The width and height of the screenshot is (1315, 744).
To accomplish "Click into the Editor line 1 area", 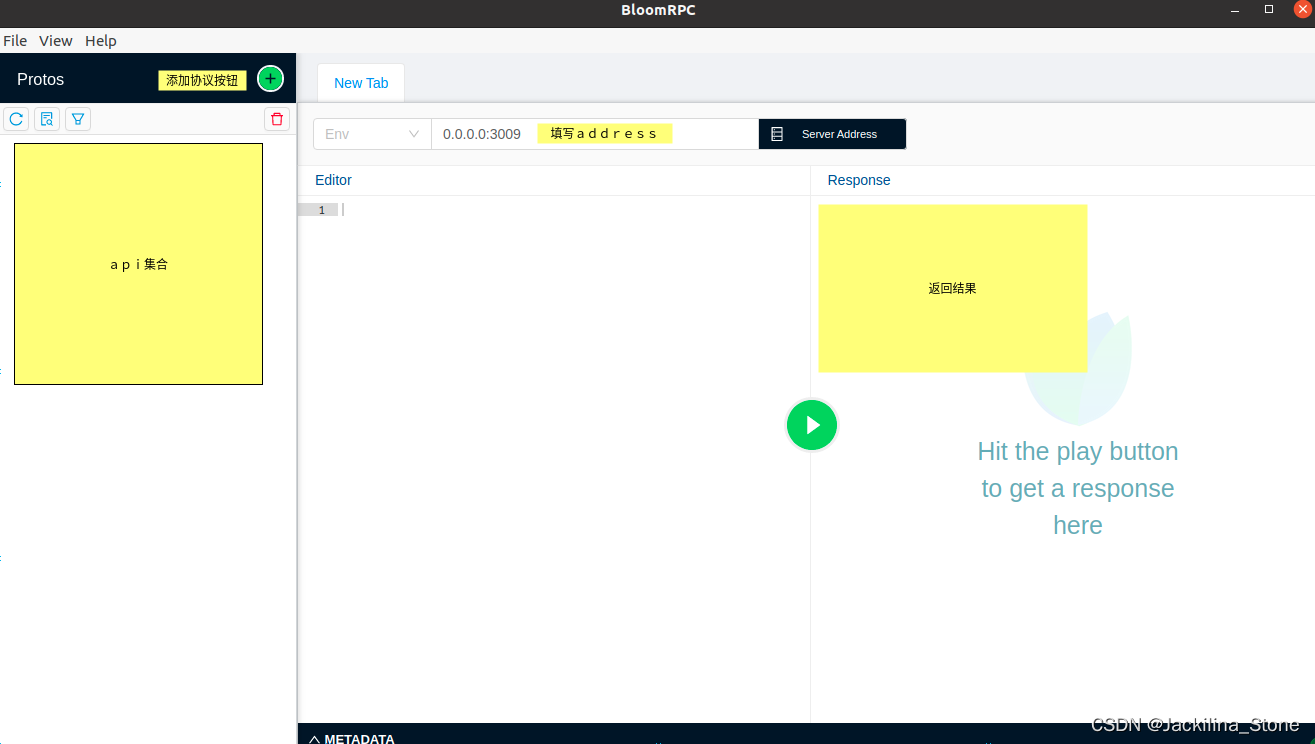I will tap(575, 210).
